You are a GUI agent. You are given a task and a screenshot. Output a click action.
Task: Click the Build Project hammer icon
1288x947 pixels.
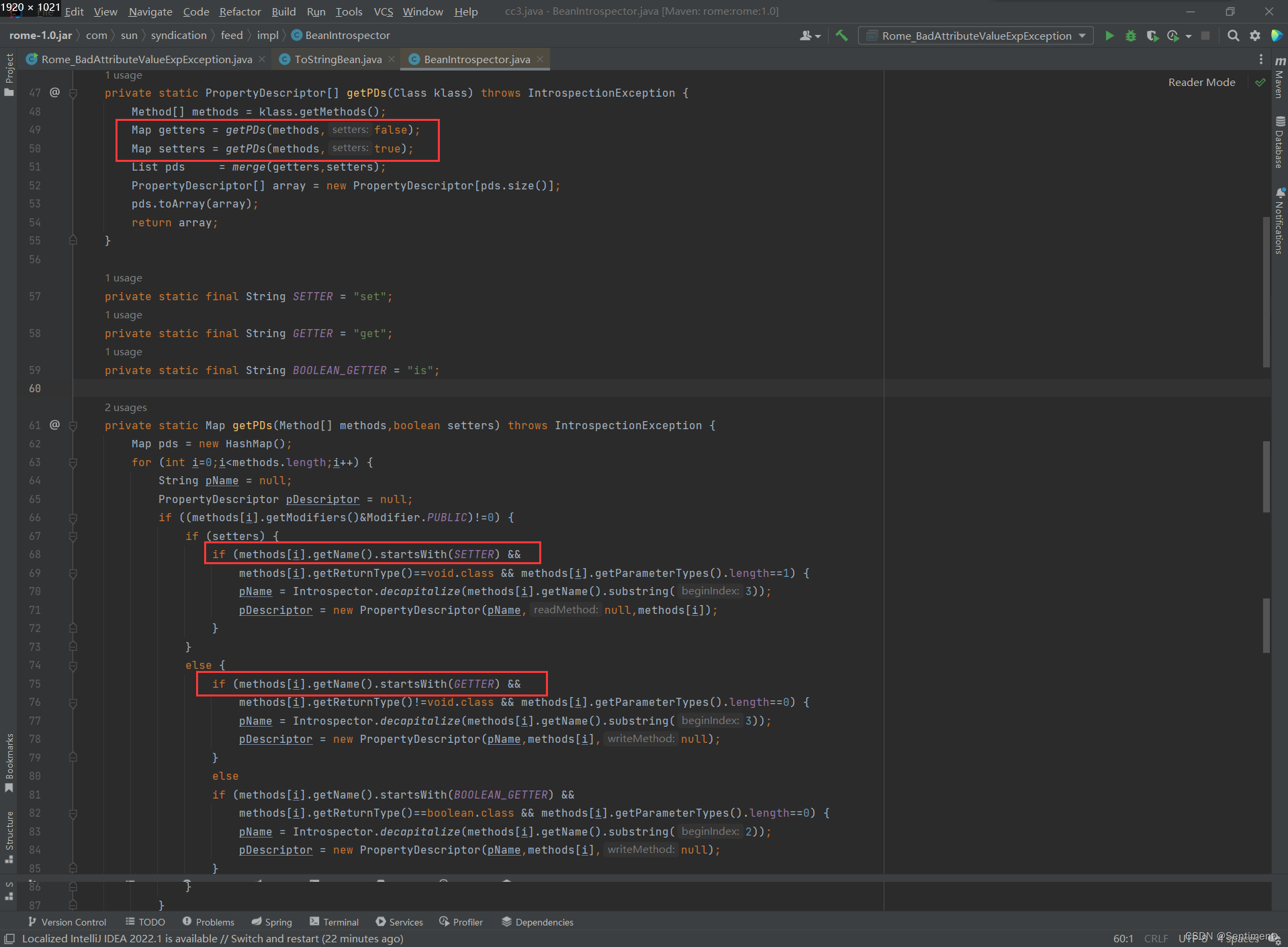click(x=841, y=36)
